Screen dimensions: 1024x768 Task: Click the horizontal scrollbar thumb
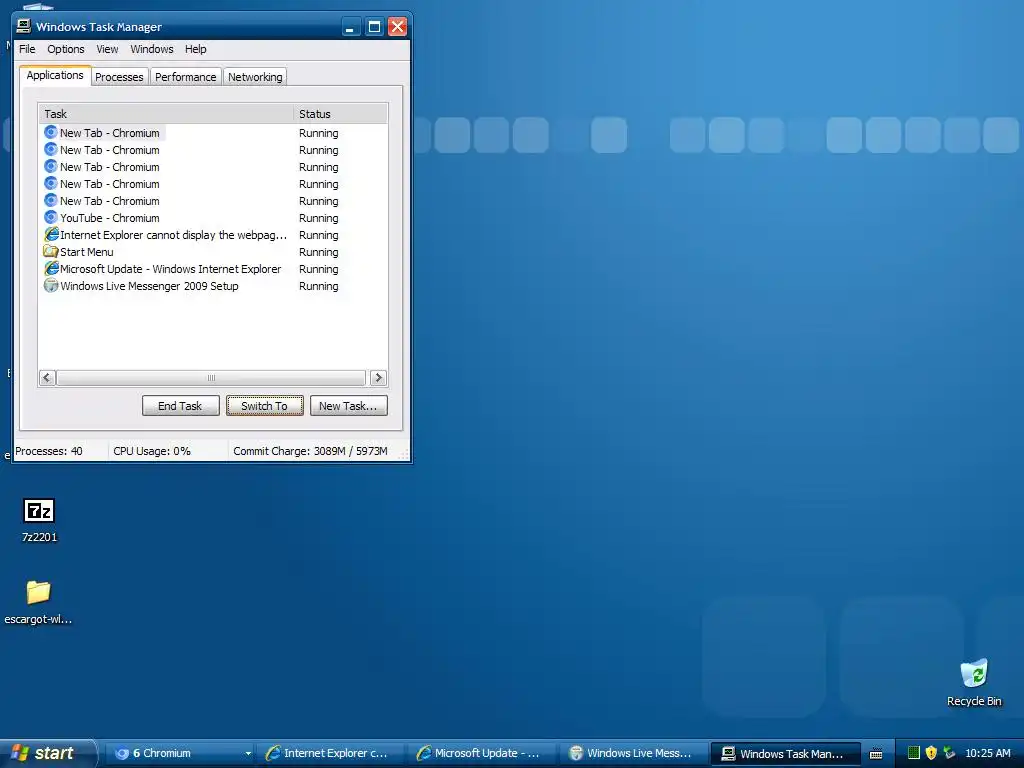coord(211,377)
